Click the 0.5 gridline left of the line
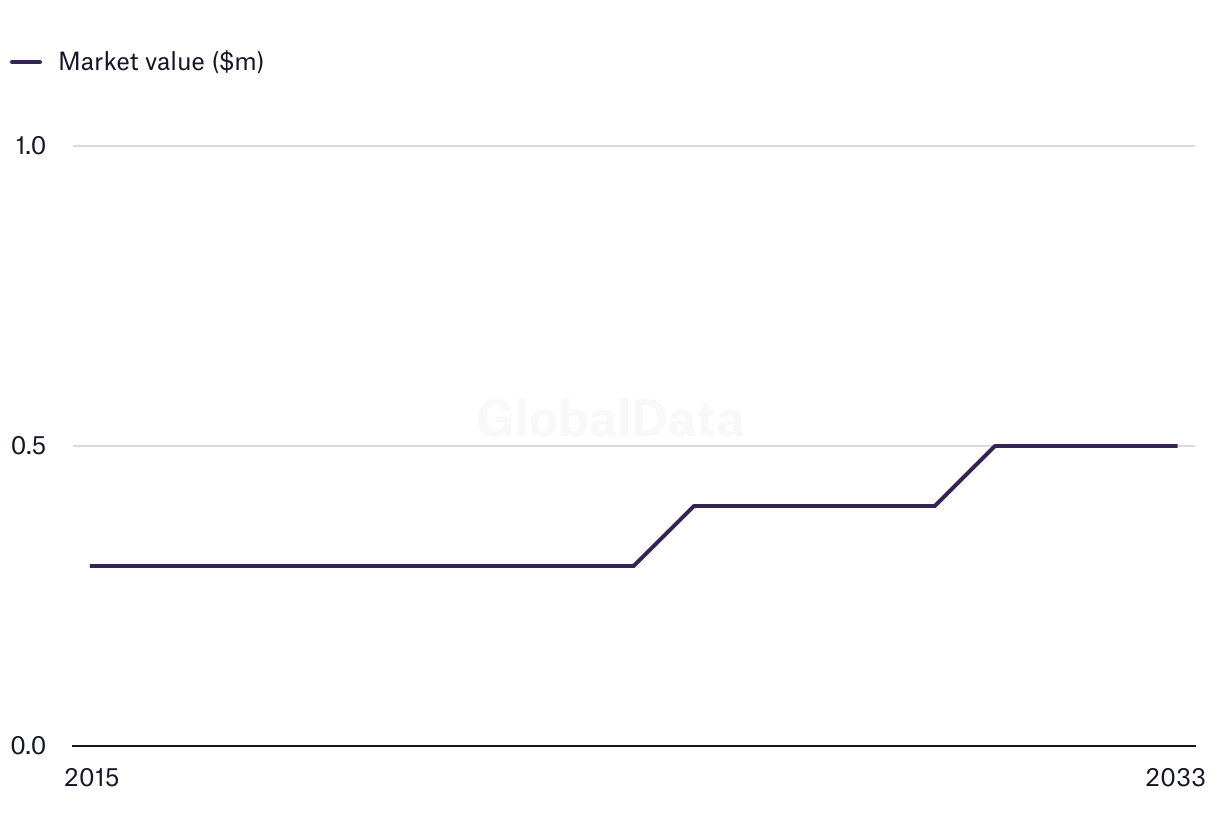The width and height of the screenshot is (1220, 836). [x=400, y=446]
